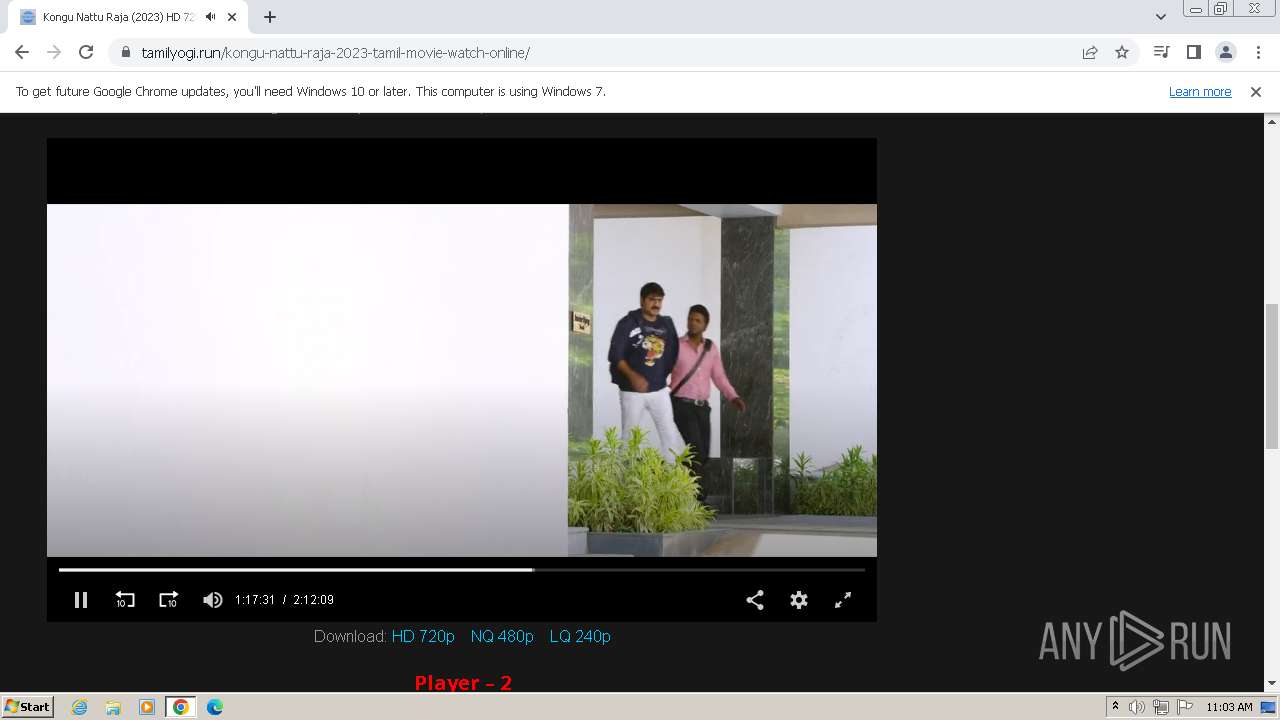The height and width of the screenshot is (720, 1280).
Task: Open Chrome three-dot menu
Action: point(1258,53)
